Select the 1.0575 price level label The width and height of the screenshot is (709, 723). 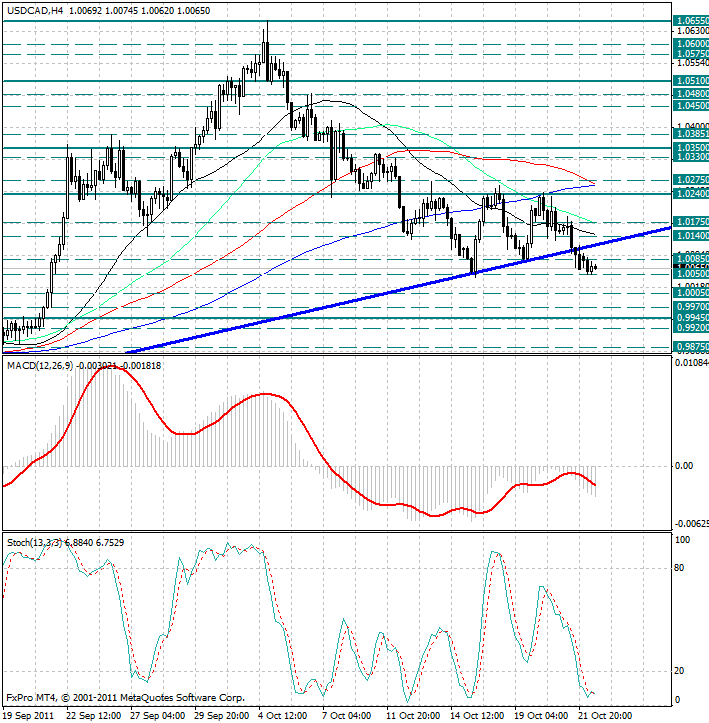tap(691, 54)
